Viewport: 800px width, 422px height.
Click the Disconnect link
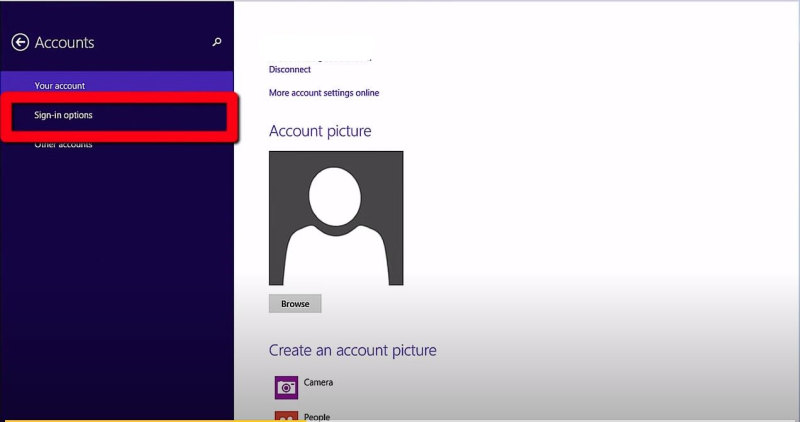pos(289,70)
